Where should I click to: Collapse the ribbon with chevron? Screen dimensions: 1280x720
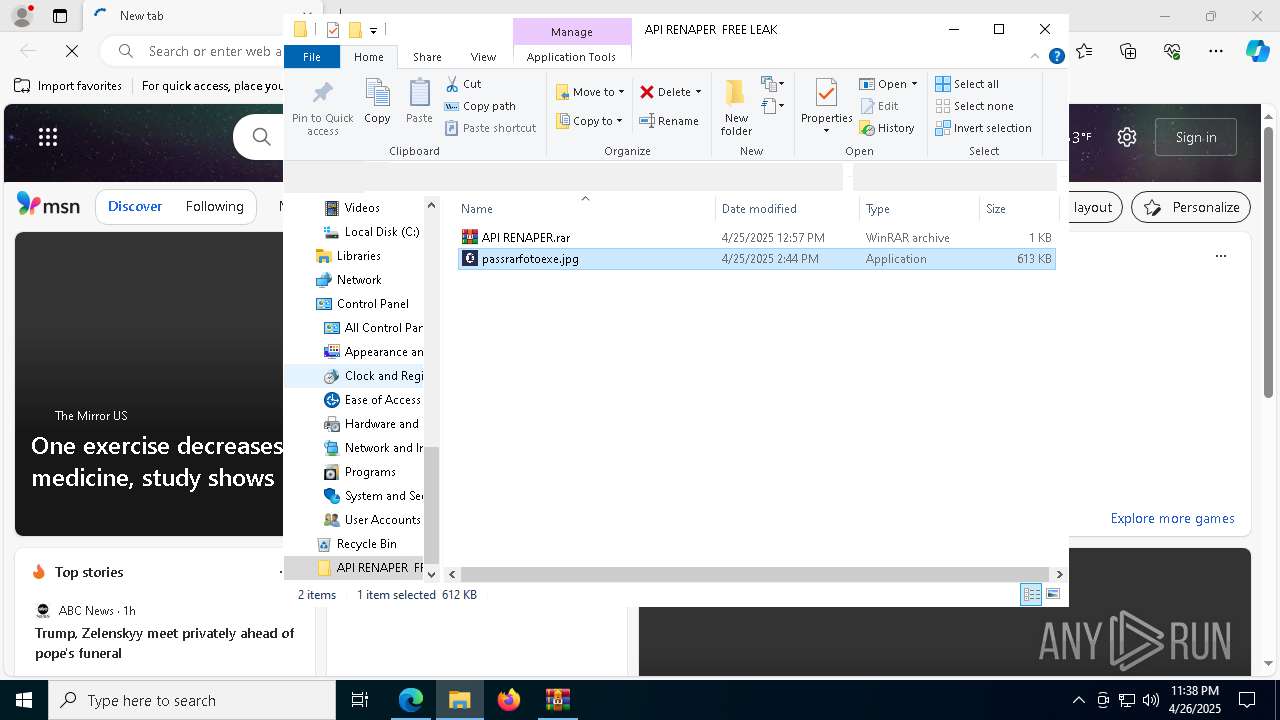click(1036, 57)
